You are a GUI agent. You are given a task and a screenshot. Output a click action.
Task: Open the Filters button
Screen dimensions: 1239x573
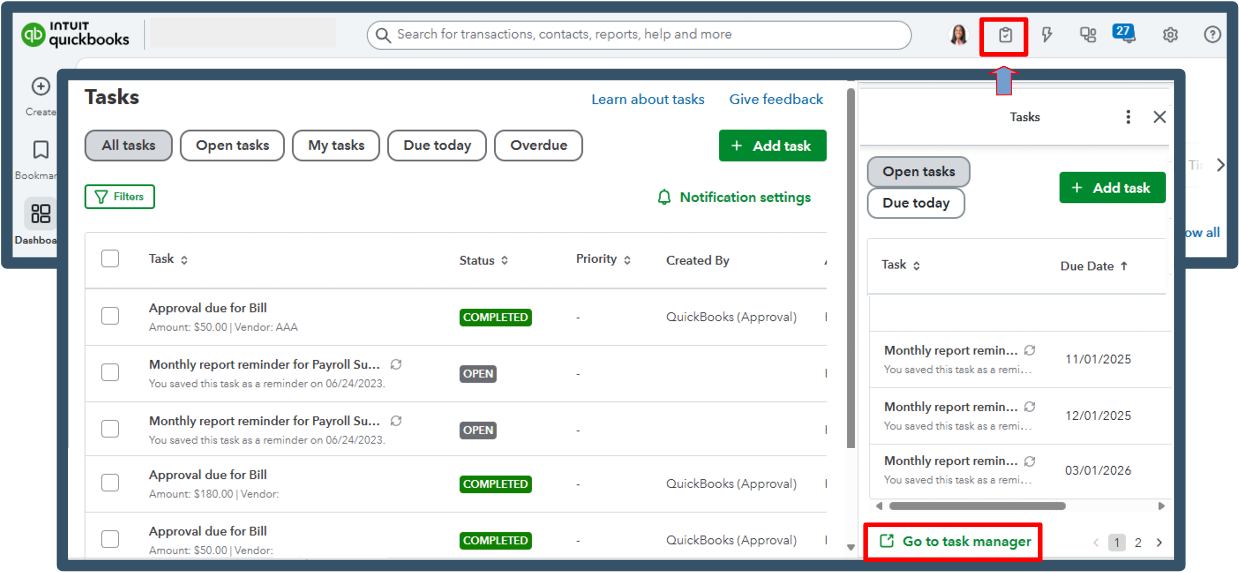[x=120, y=197]
